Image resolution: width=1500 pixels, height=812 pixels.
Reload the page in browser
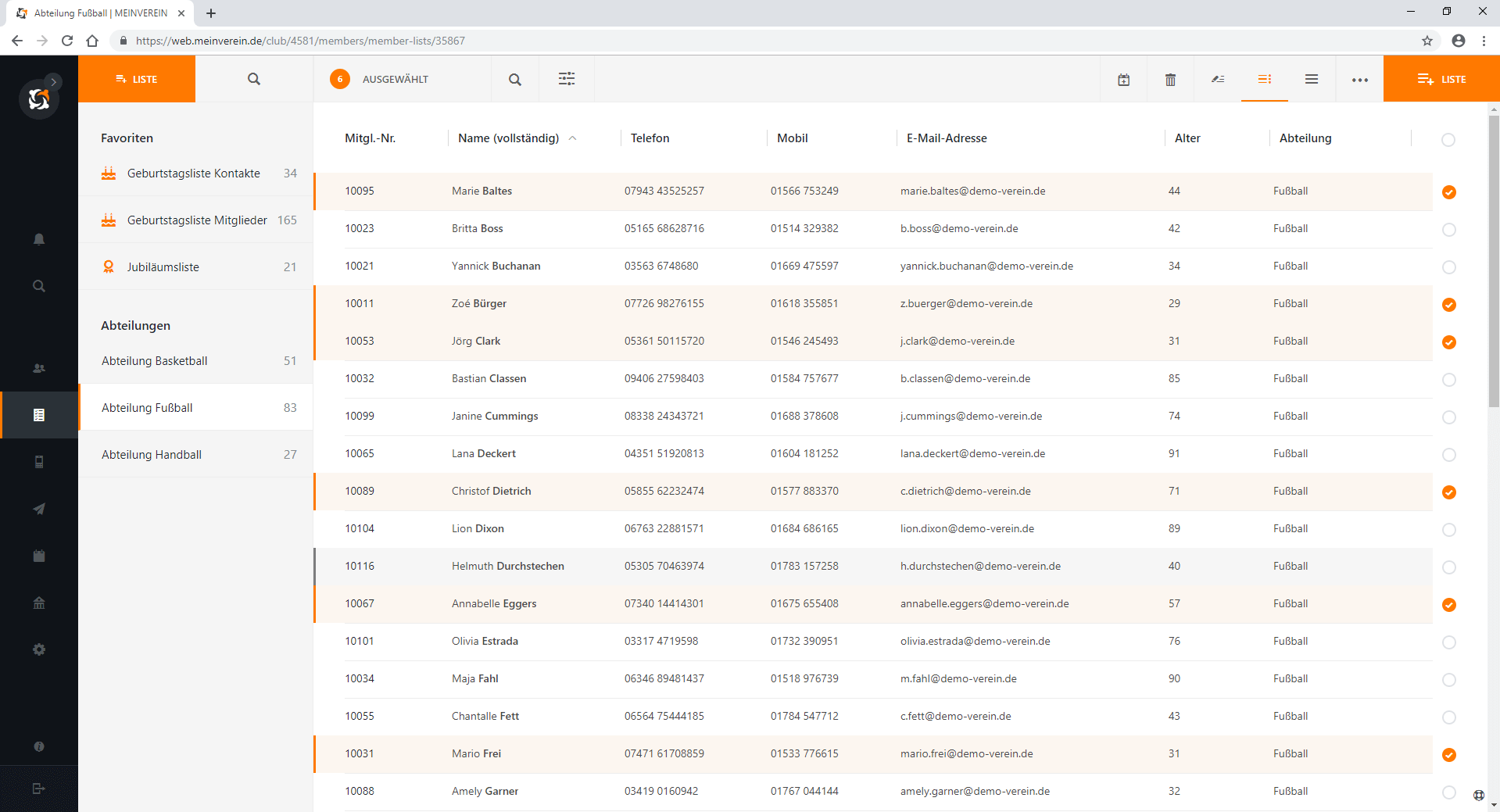coord(67,41)
